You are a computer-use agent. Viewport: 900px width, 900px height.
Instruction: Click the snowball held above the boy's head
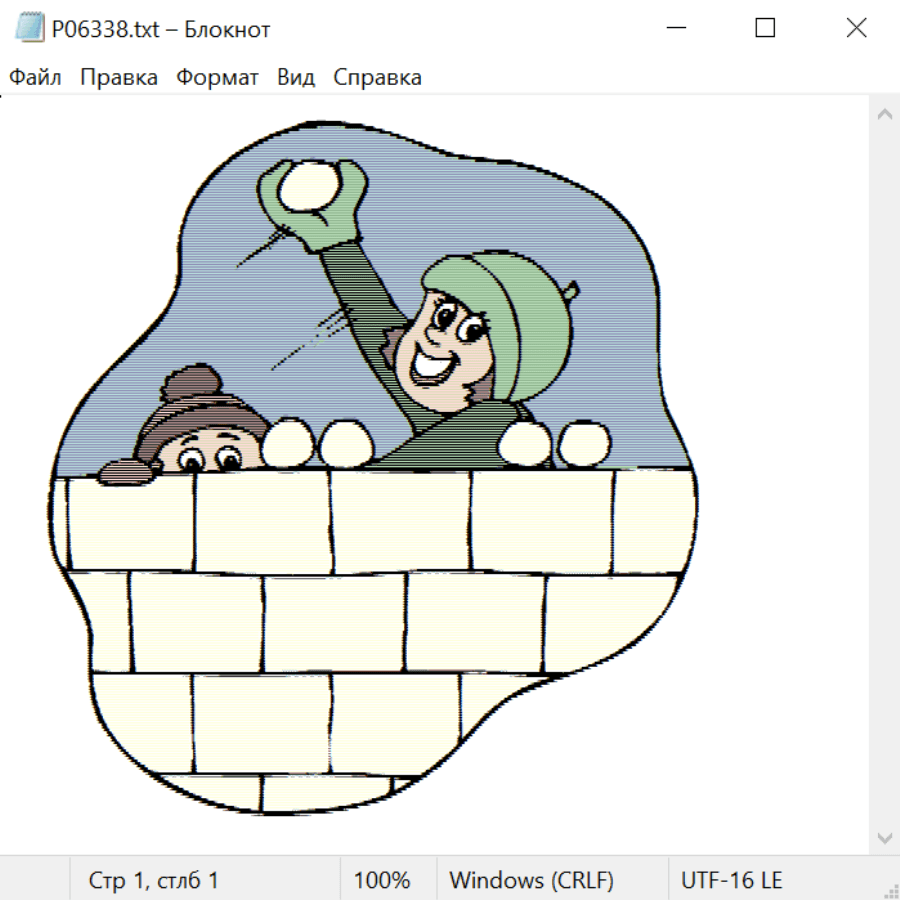pos(308,189)
